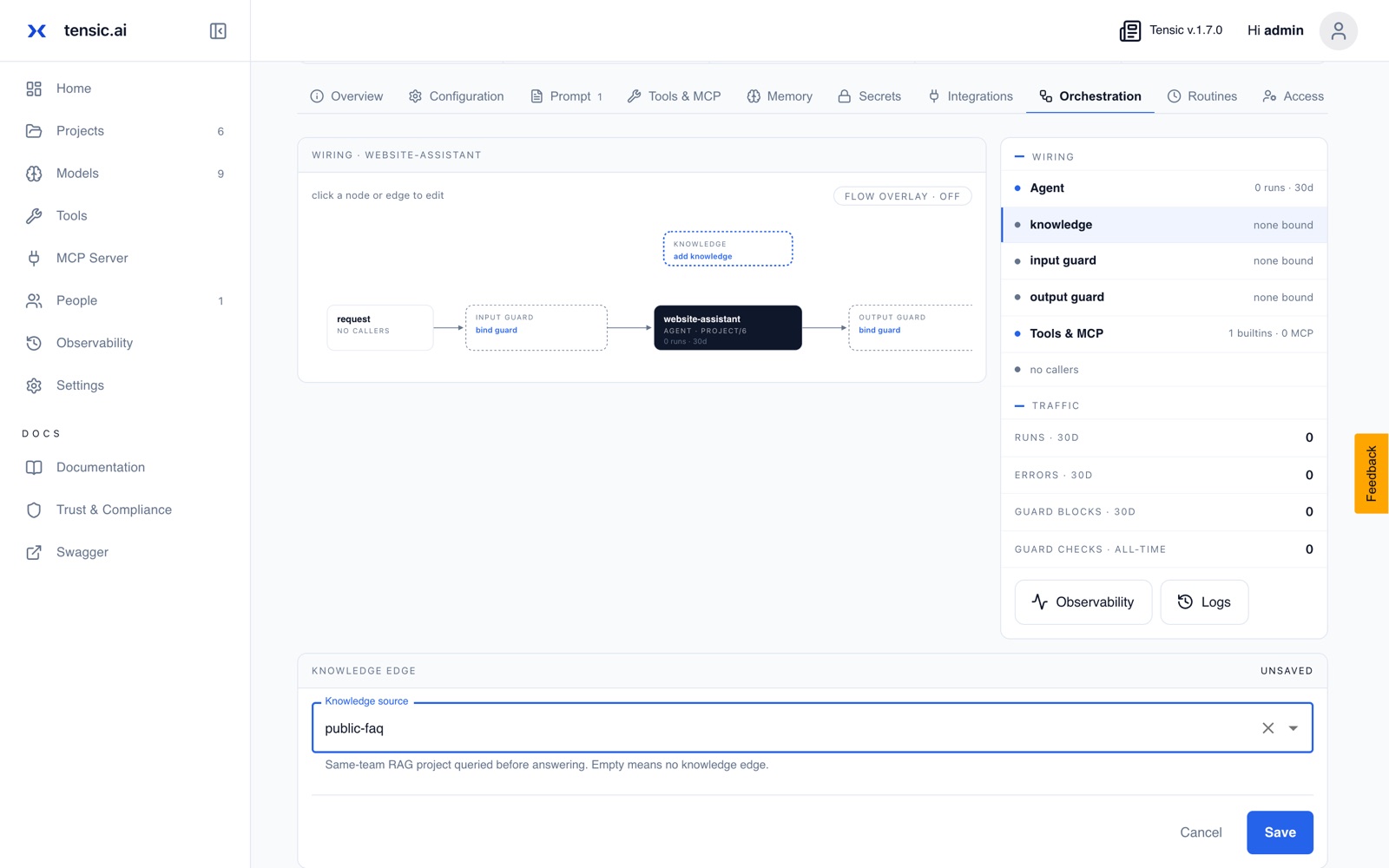The width and height of the screenshot is (1389, 868).
Task: Open the Configuration tab
Action: pos(456,96)
